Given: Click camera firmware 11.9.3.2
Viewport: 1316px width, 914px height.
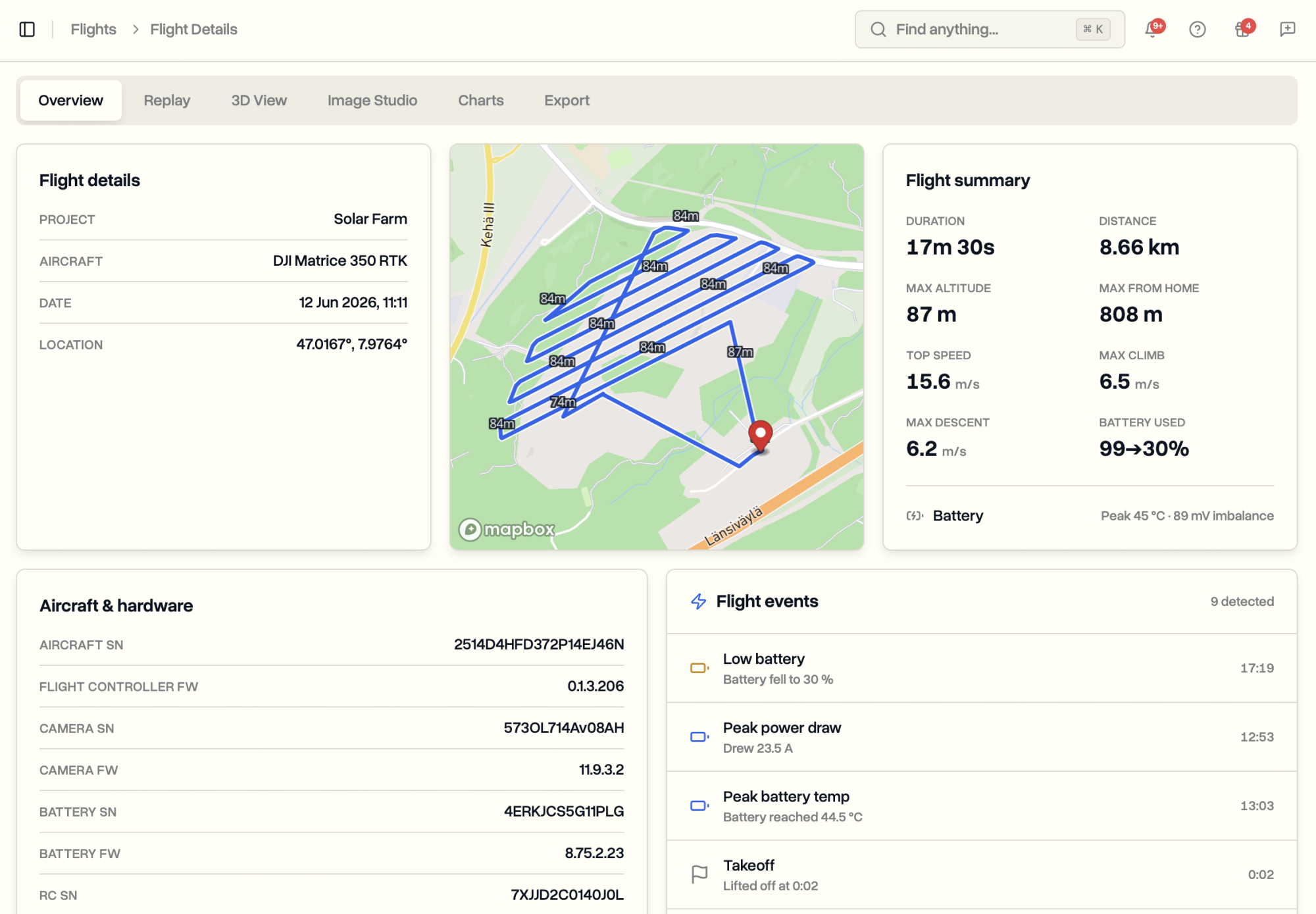Looking at the screenshot, I should [x=601, y=770].
